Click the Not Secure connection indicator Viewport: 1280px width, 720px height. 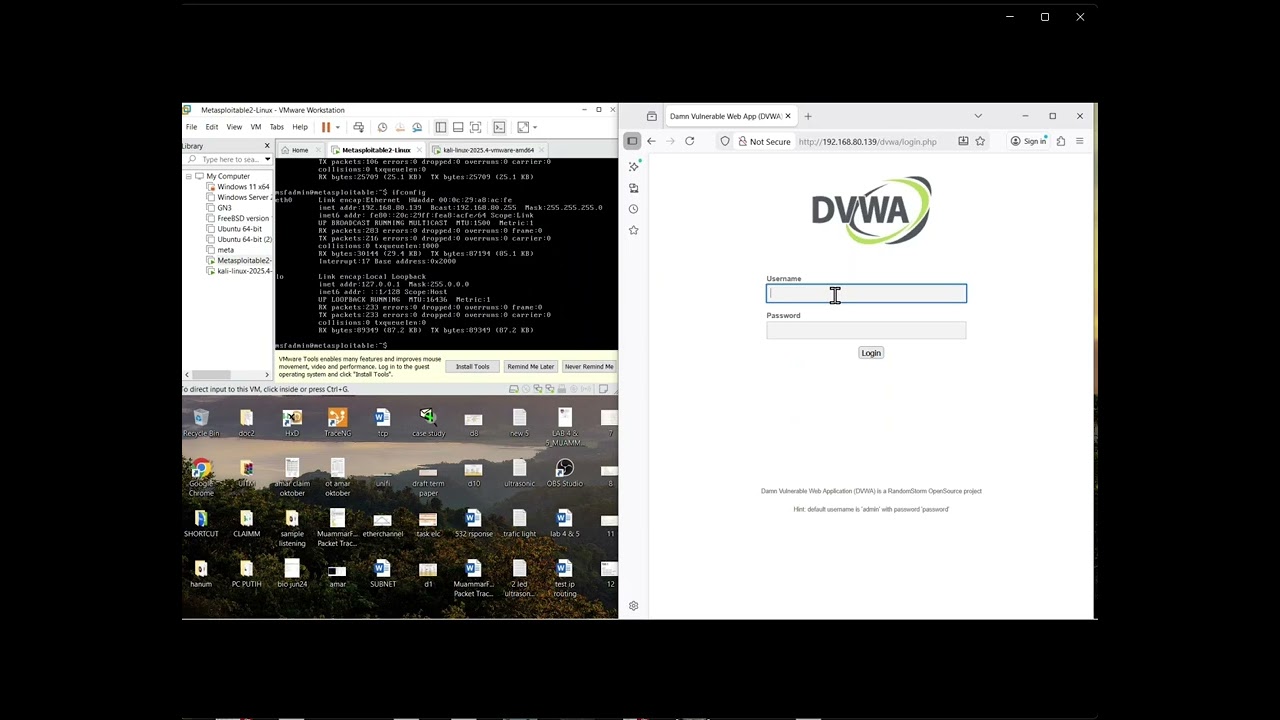764,141
